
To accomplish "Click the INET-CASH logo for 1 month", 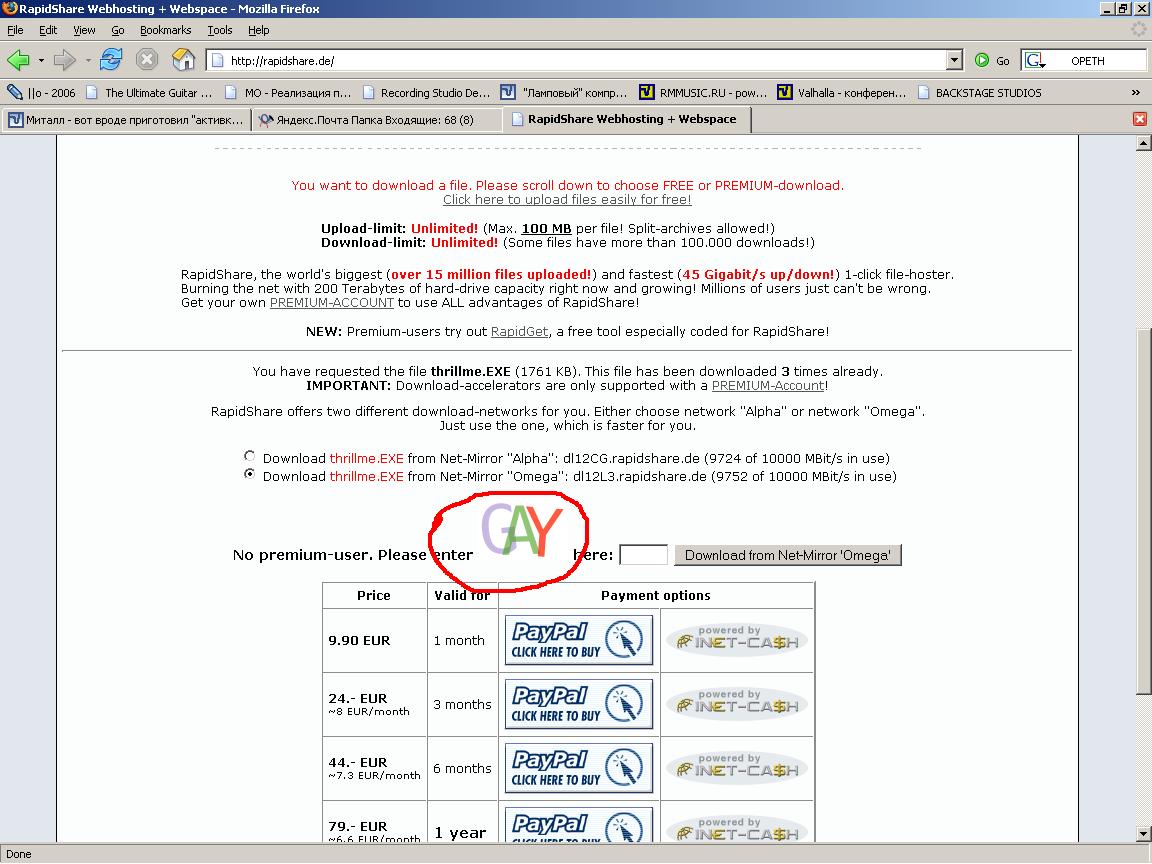I will [737, 640].
